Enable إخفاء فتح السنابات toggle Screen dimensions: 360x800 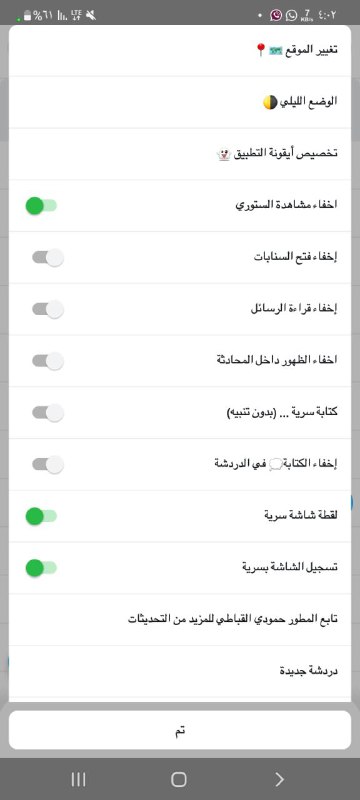[48, 258]
